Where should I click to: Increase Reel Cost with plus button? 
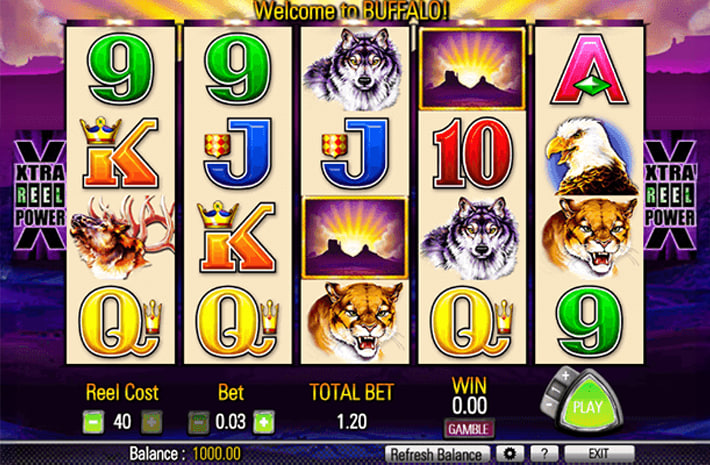(x=152, y=422)
